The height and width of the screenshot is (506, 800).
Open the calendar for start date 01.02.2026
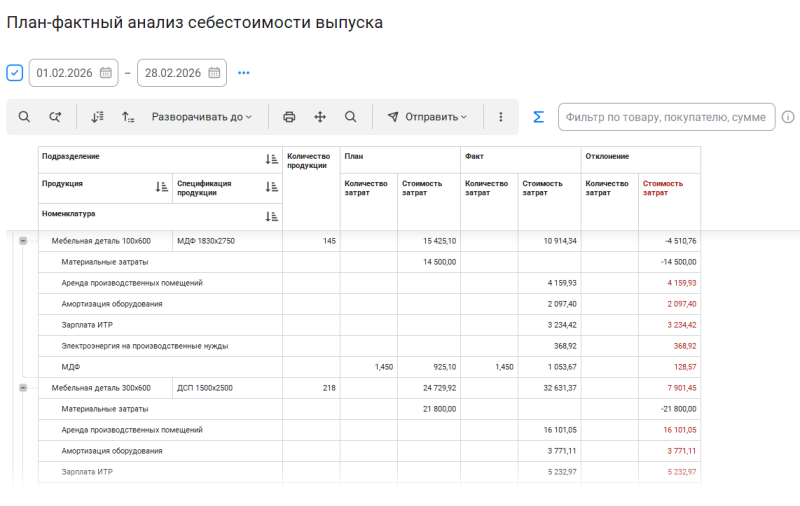click(x=106, y=73)
